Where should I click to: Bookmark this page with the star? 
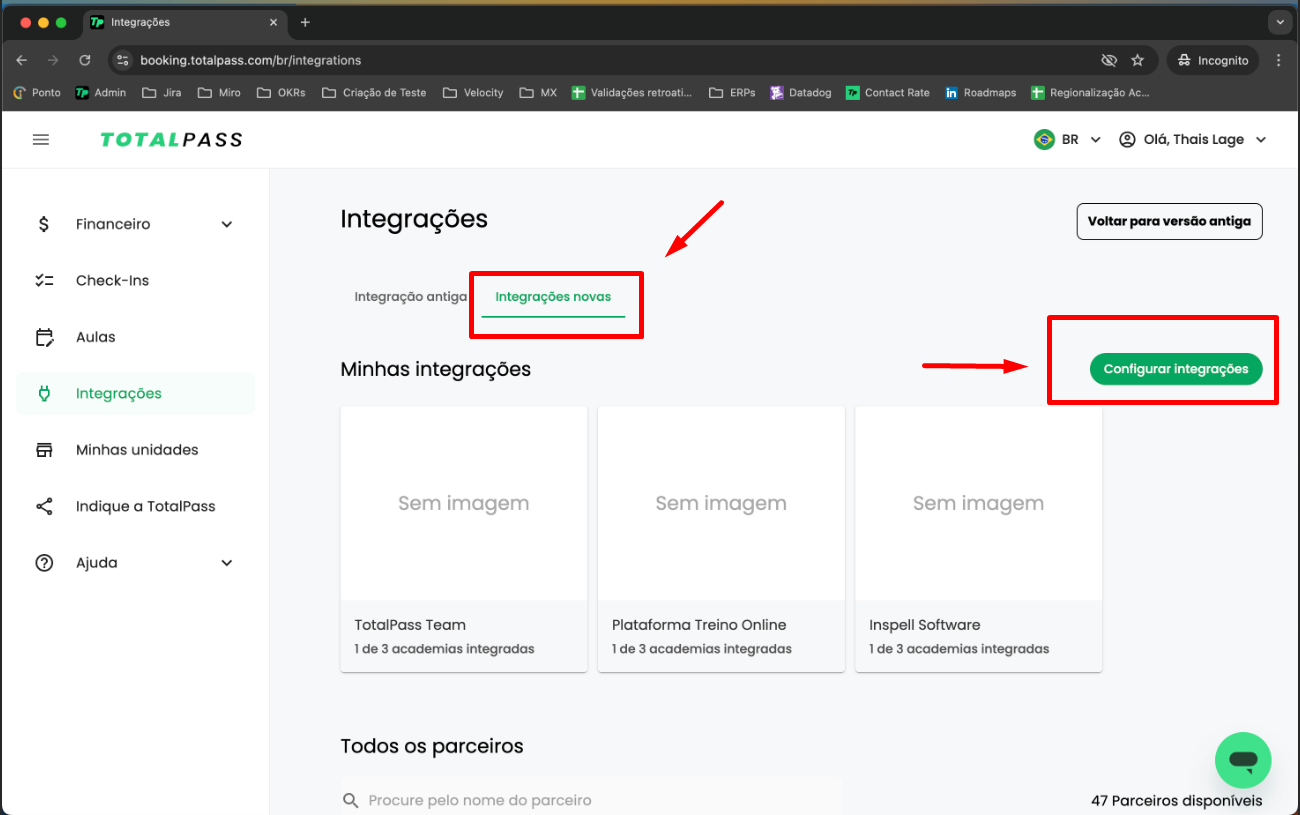(1137, 60)
